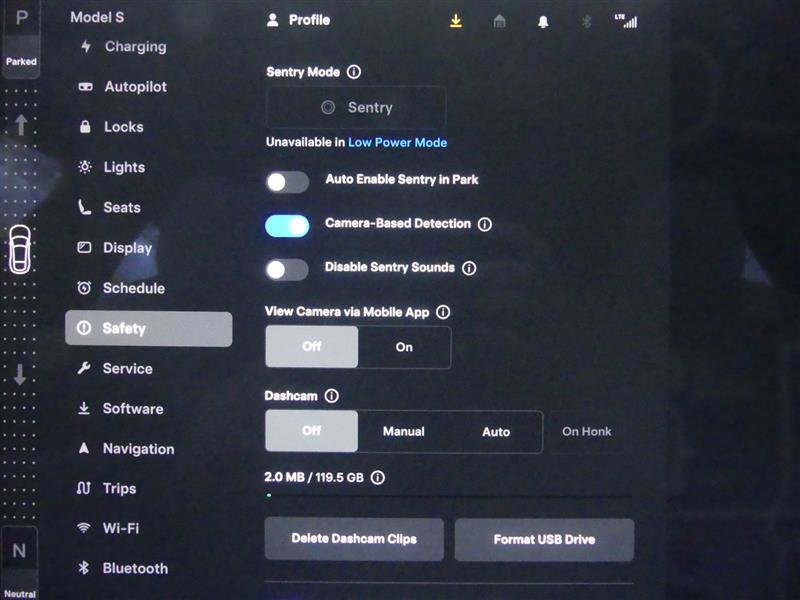
Task: Enable Auto Enable Sentry in Park
Action: pos(287,181)
